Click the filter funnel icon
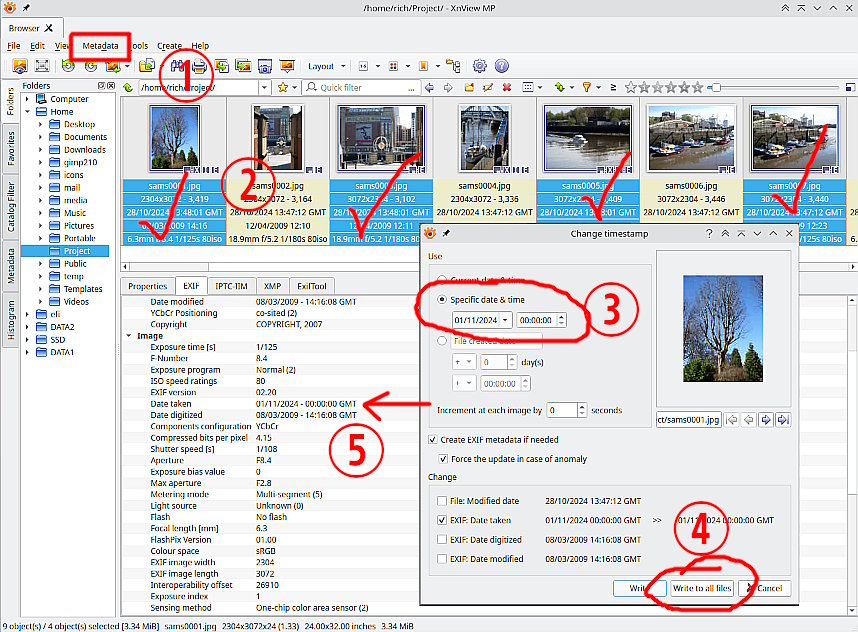This screenshot has width=858, height=632. coord(587,88)
